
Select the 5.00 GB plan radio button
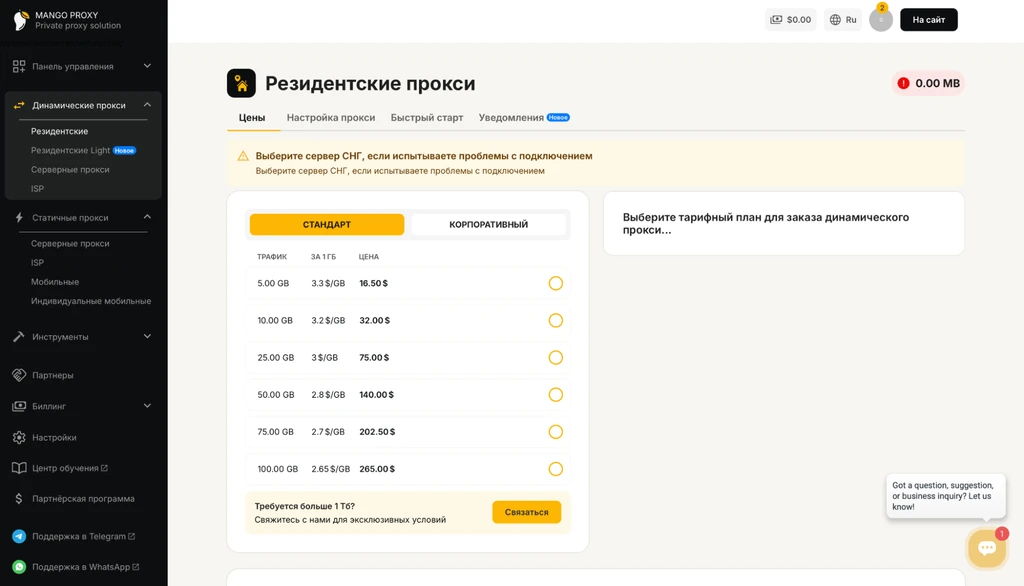click(555, 283)
